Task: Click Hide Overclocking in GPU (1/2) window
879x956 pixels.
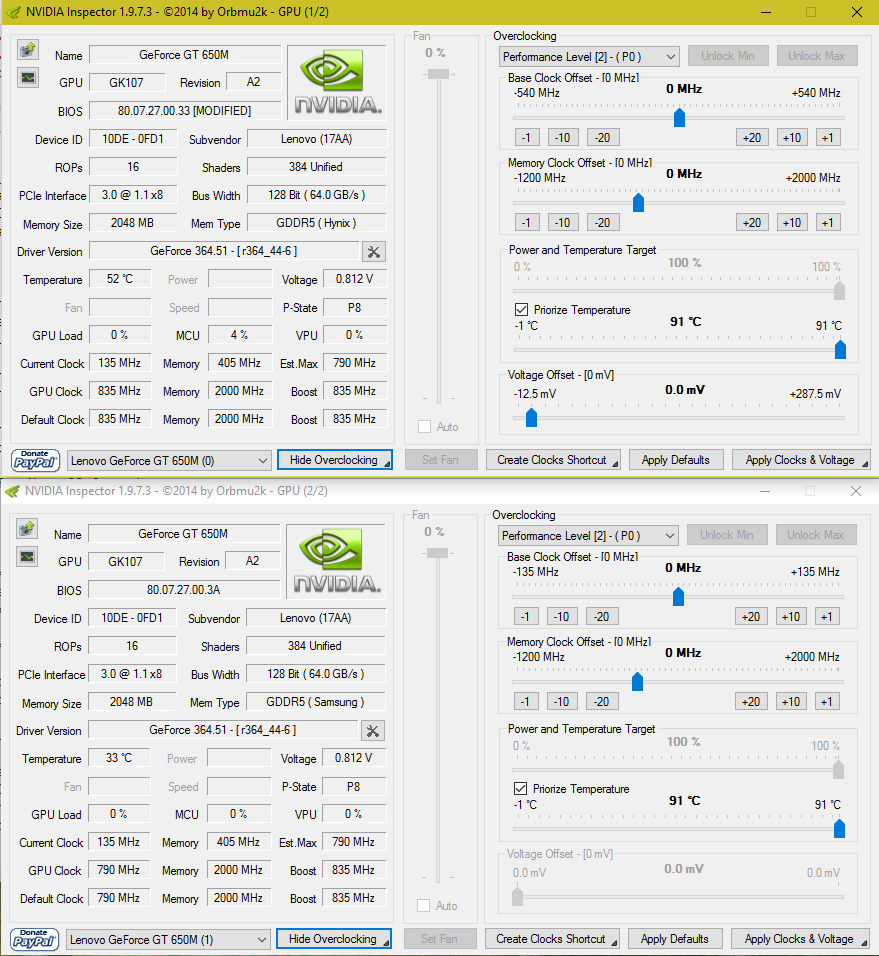Action: (335, 460)
